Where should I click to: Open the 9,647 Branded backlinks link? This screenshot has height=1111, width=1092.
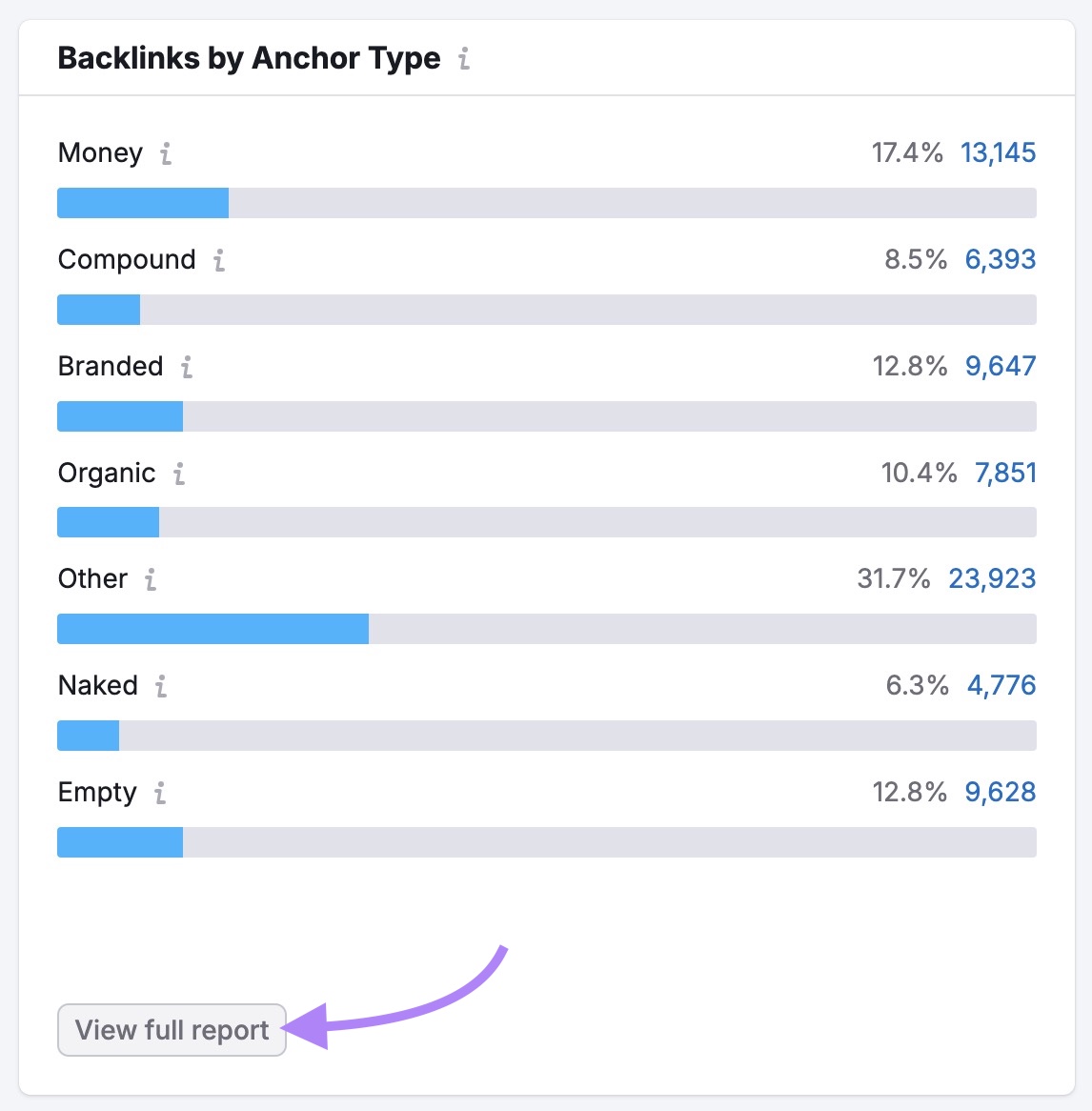(x=1001, y=366)
